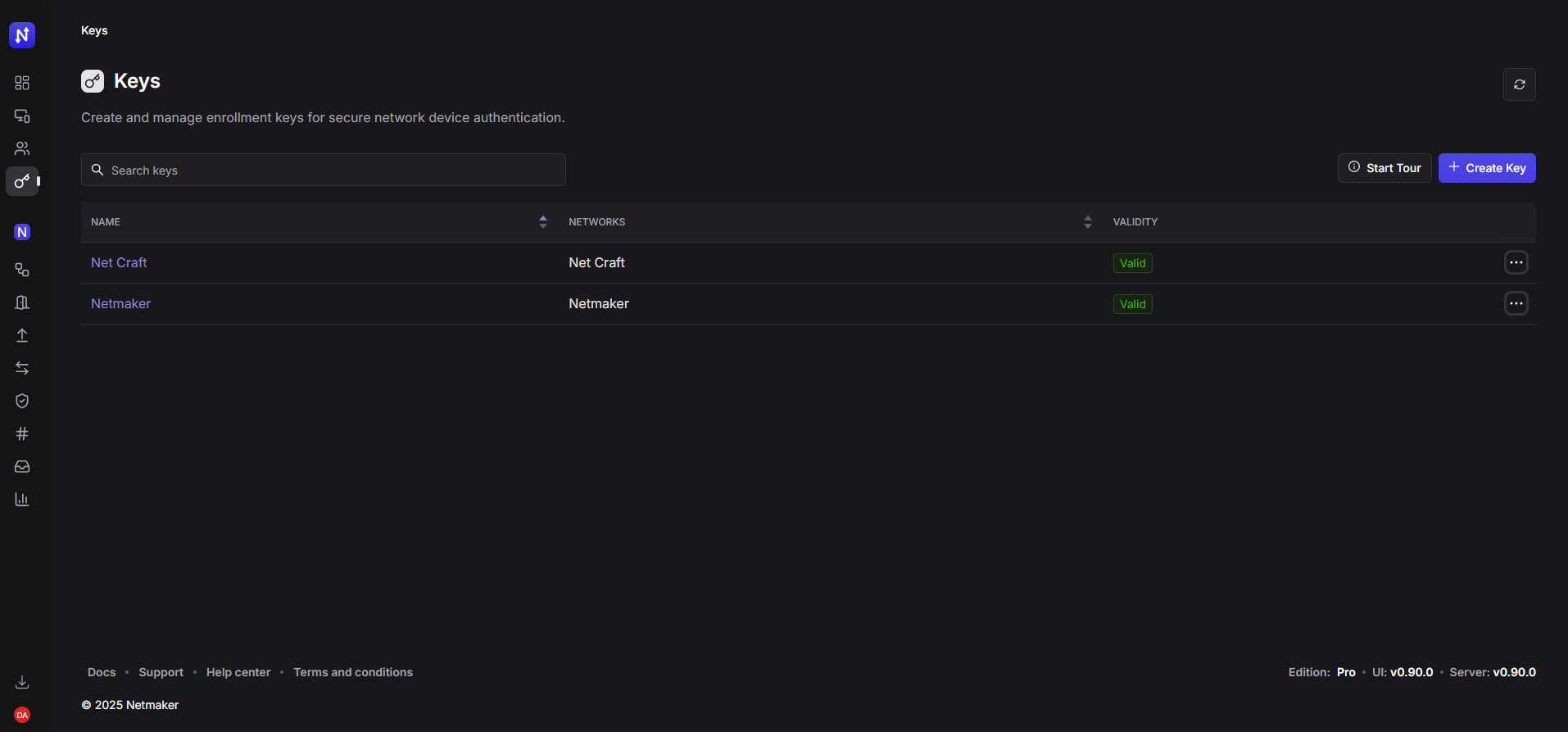Click the Start Tour button
This screenshot has width=1568, height=732.
(x=1384, y=168)
